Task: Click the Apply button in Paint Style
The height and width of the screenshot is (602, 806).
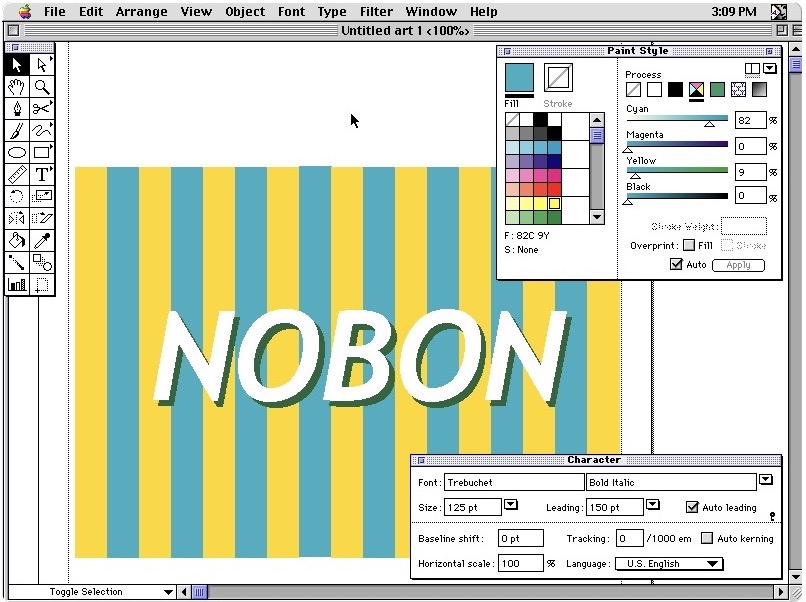Action: (x=738, y=265)
